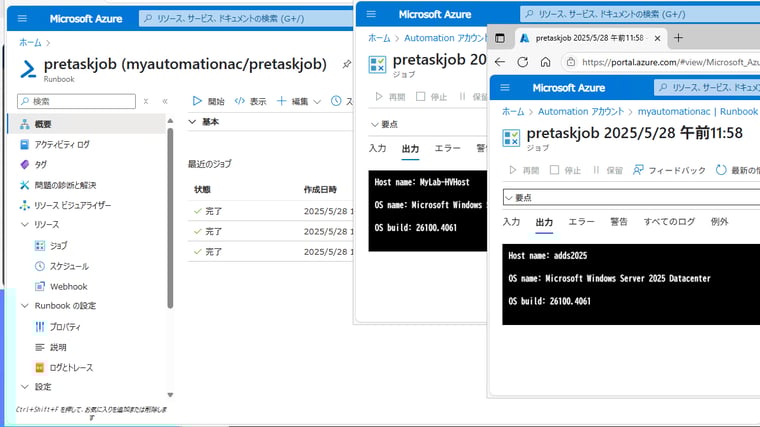
Task: Click the browser back arrow
Action: (500, 62)
